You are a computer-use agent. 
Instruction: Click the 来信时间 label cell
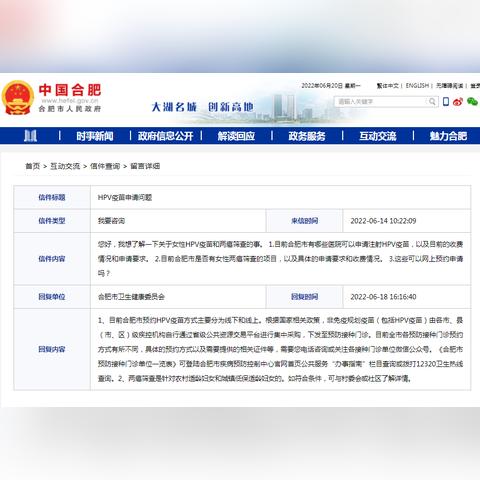point(304,221)
